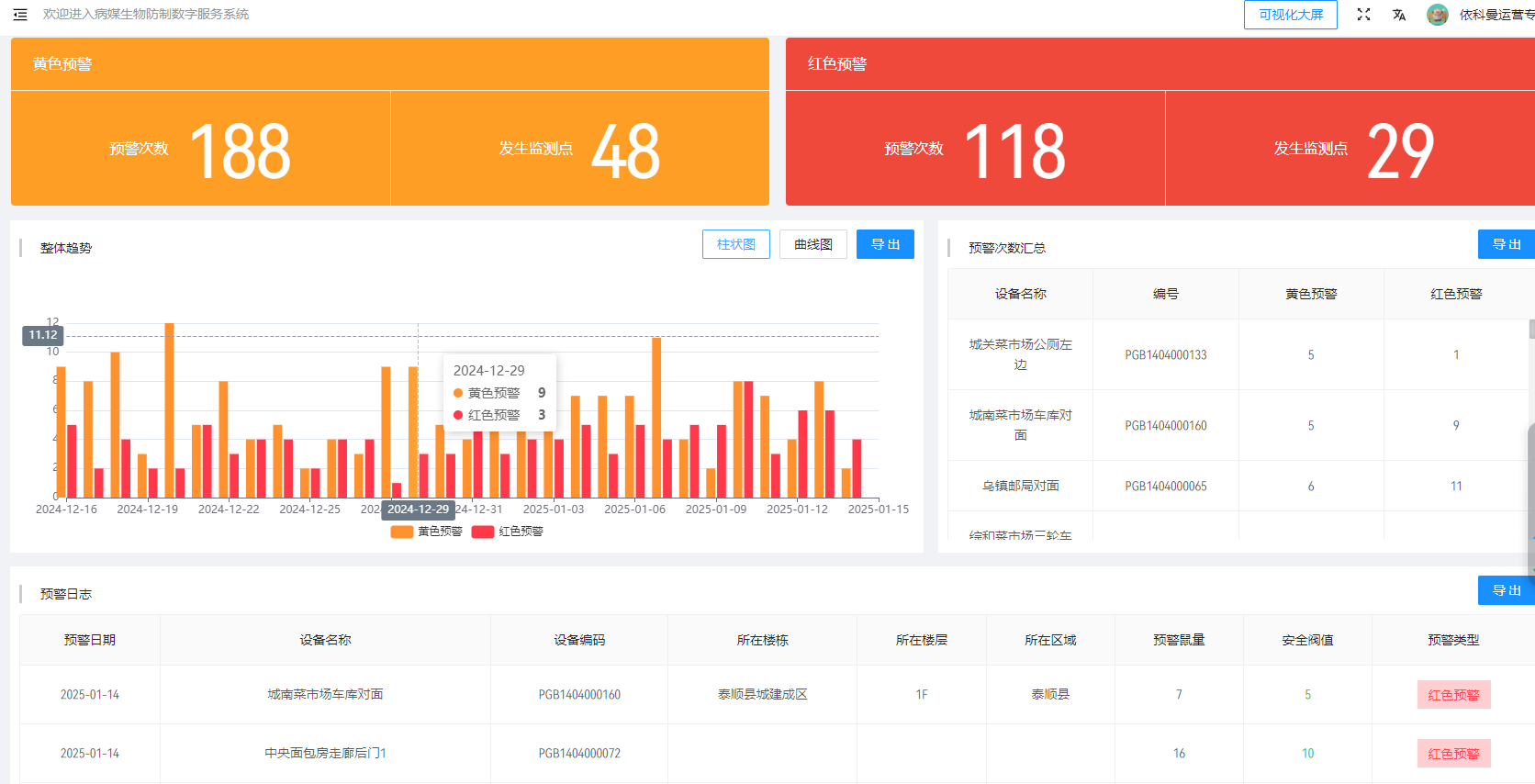Image resolution: width=1535 pixels, height=784 pixels.
Task: Select log device 城南菜市场车库对面
Action: [x=325, y=694]
